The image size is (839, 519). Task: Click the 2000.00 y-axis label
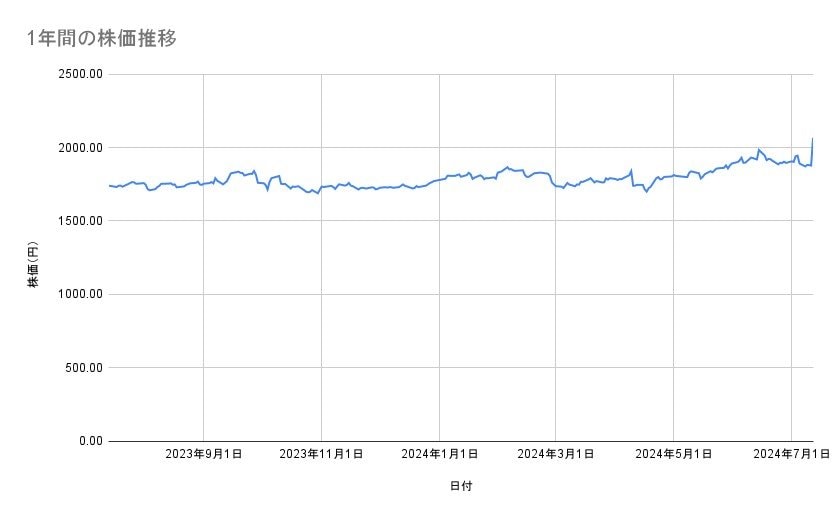pyautogui.click(x=78, y=148)
